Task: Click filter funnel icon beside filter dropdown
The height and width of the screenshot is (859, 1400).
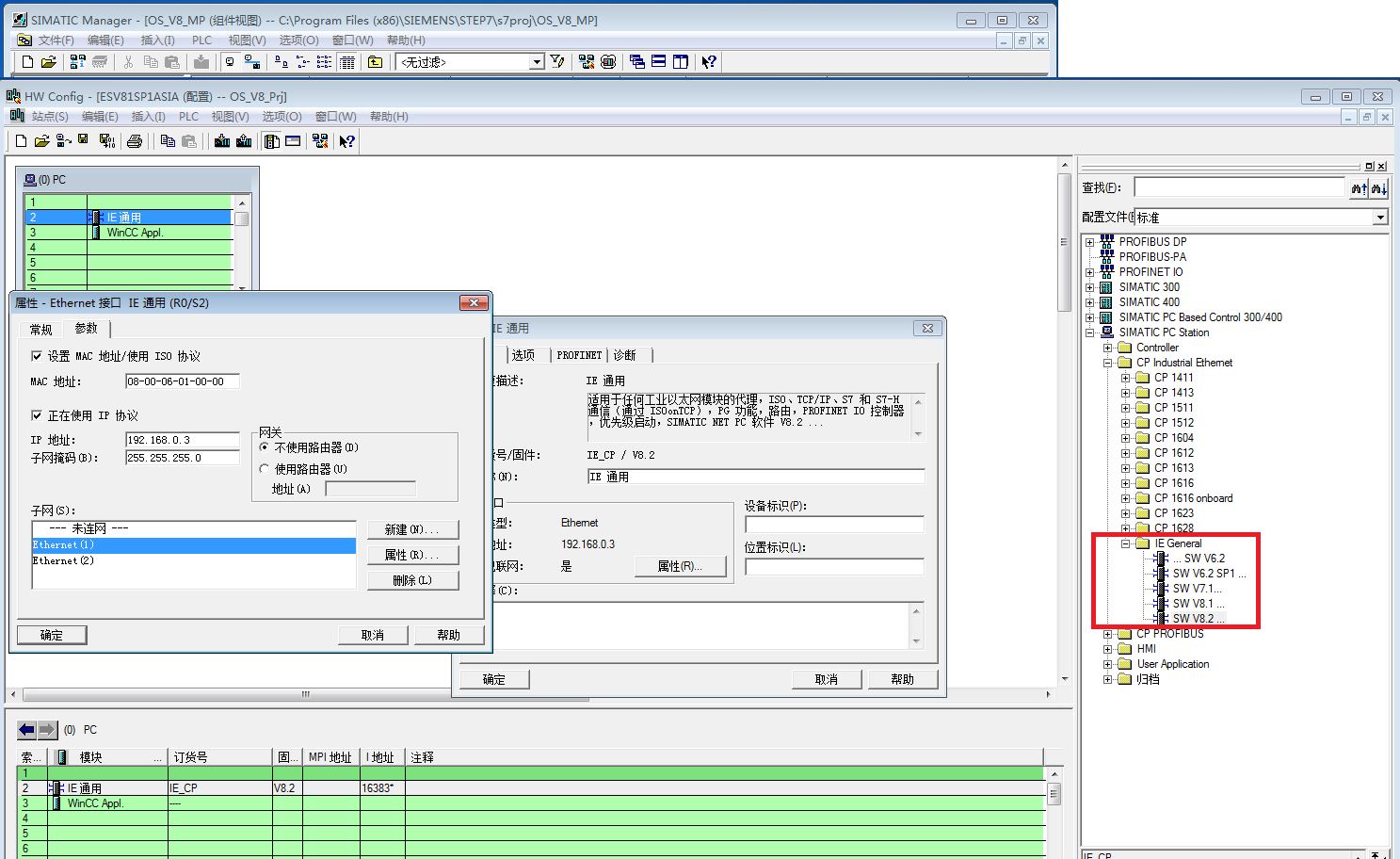Action: point(557,62)
